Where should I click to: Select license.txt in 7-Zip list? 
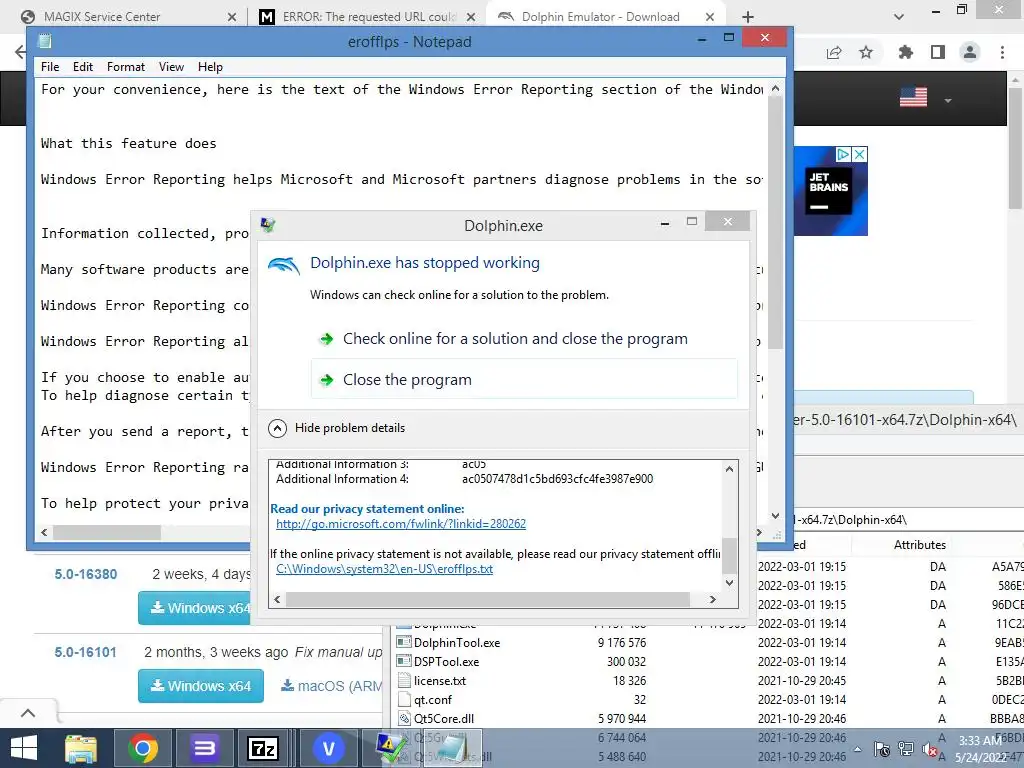tap(440, 681)
